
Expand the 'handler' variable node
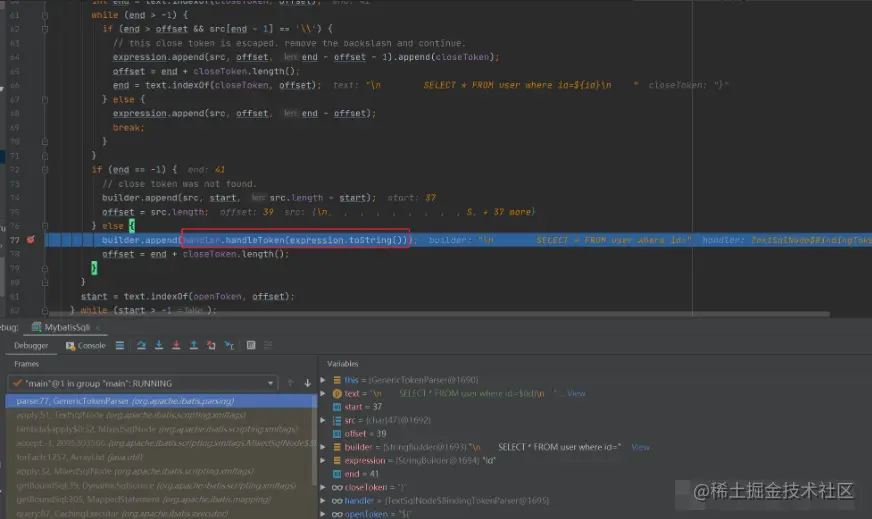point(323,501)
